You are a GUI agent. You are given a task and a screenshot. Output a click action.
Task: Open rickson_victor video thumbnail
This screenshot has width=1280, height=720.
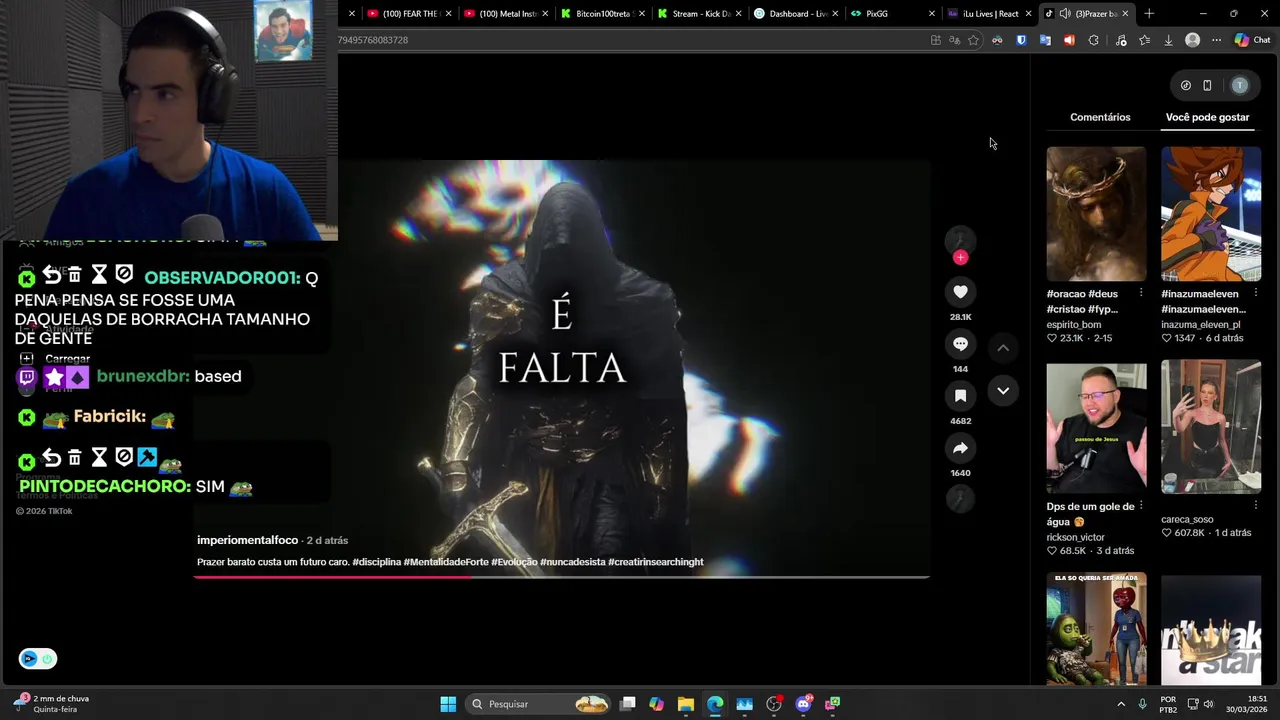click(x=1096, y=427)
